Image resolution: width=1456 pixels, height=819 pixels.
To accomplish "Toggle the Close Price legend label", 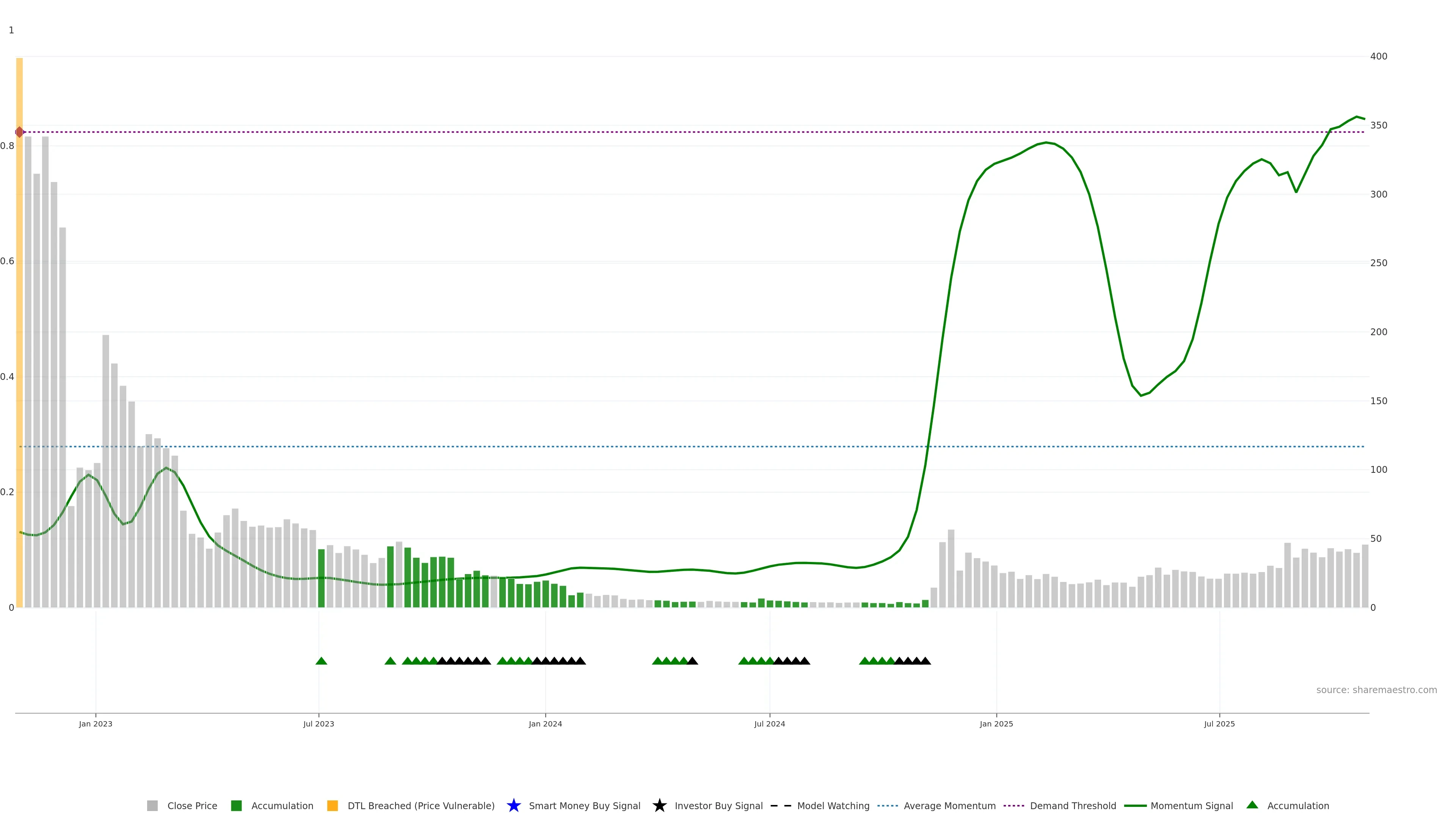I will tap(192, 805).
